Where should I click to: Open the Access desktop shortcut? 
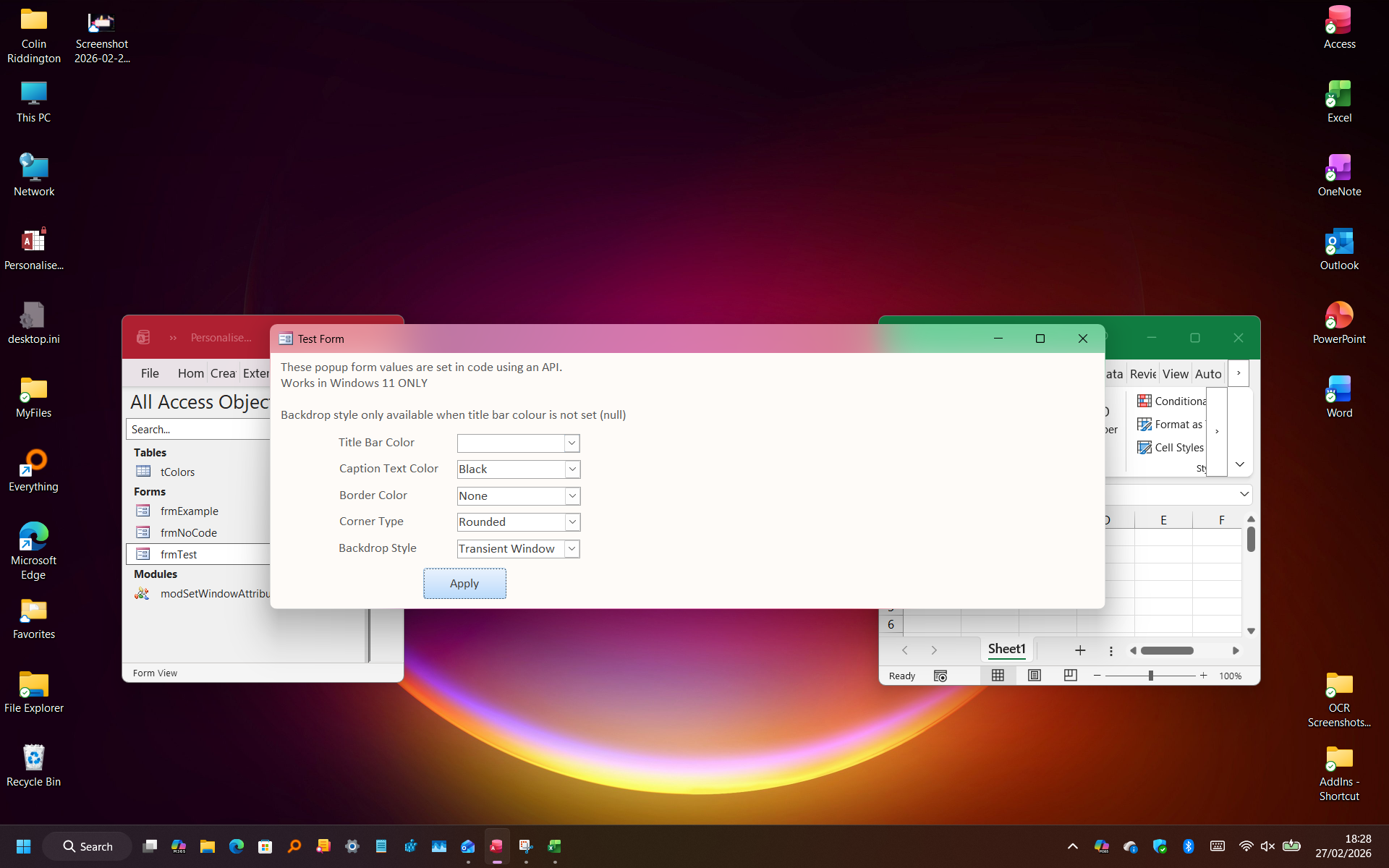[1339, 27]
